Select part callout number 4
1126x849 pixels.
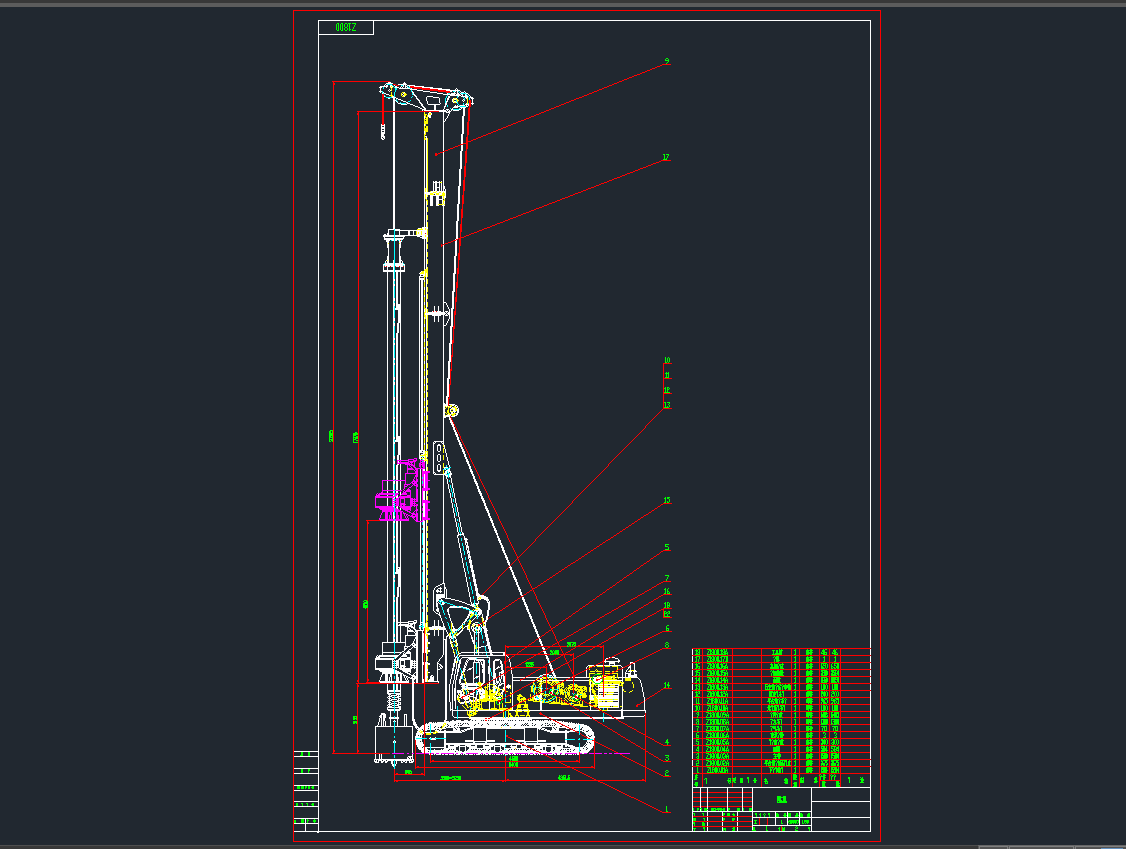click(667, 743)
